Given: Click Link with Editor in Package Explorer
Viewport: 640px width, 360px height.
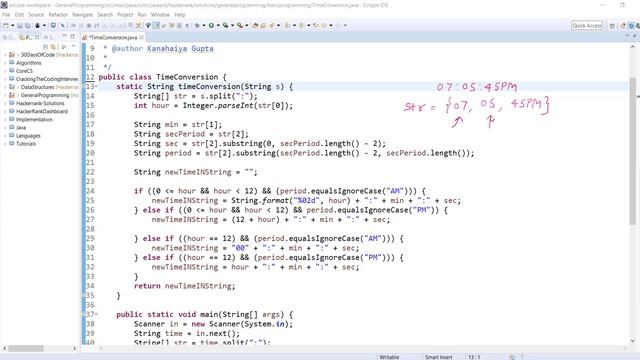Looking at the screenshot, I should coord(53,47).
